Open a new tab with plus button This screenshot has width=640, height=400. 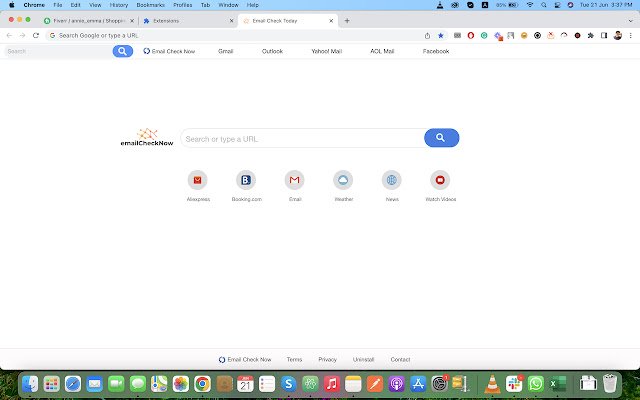point(347,21)
